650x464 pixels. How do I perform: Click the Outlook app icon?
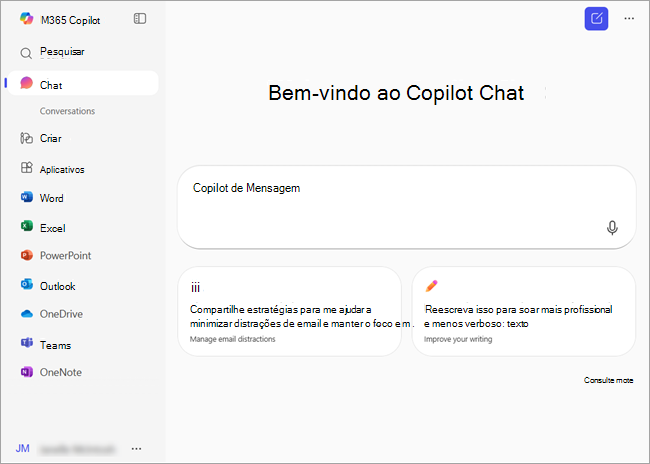pyautogui.click(x=27, y=284)
